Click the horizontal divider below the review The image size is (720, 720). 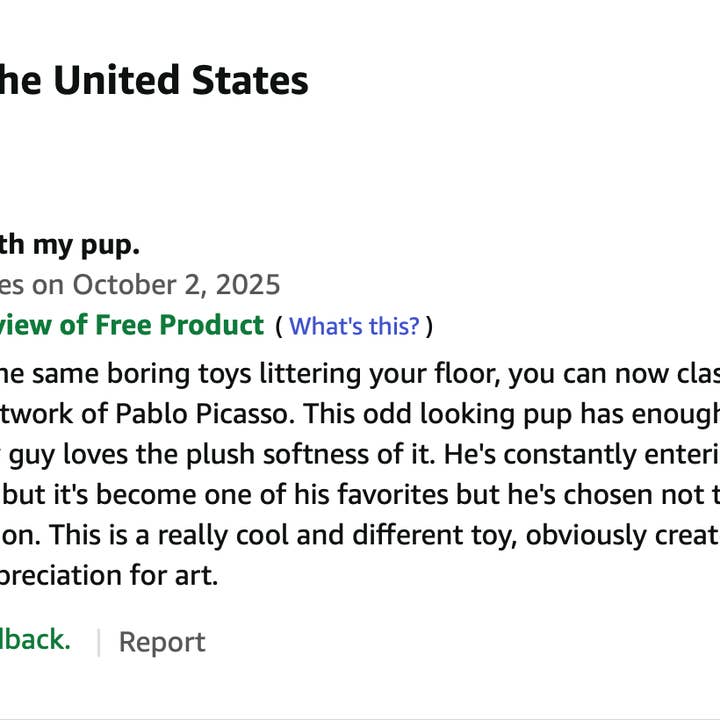(360, 717)
